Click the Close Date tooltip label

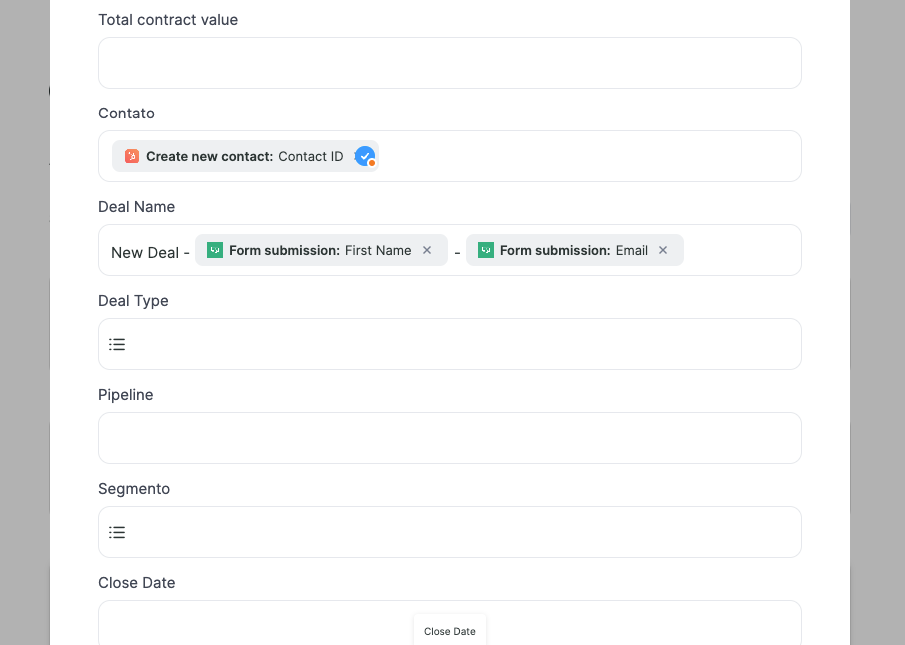pos(450,631)
